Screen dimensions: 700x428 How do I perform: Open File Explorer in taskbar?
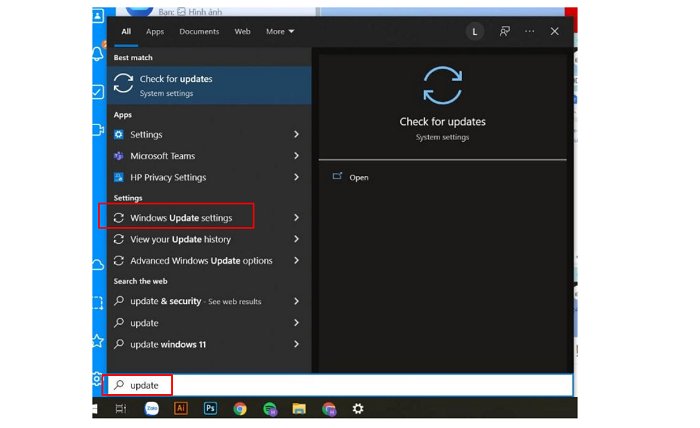click(x=299, y=408)
